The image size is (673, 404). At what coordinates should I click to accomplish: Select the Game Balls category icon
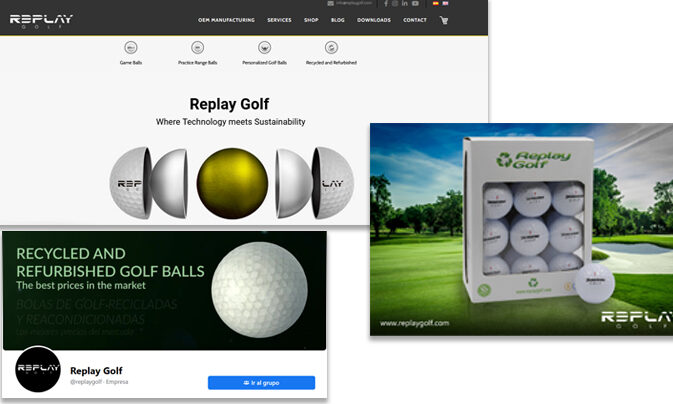coord(131,47)
